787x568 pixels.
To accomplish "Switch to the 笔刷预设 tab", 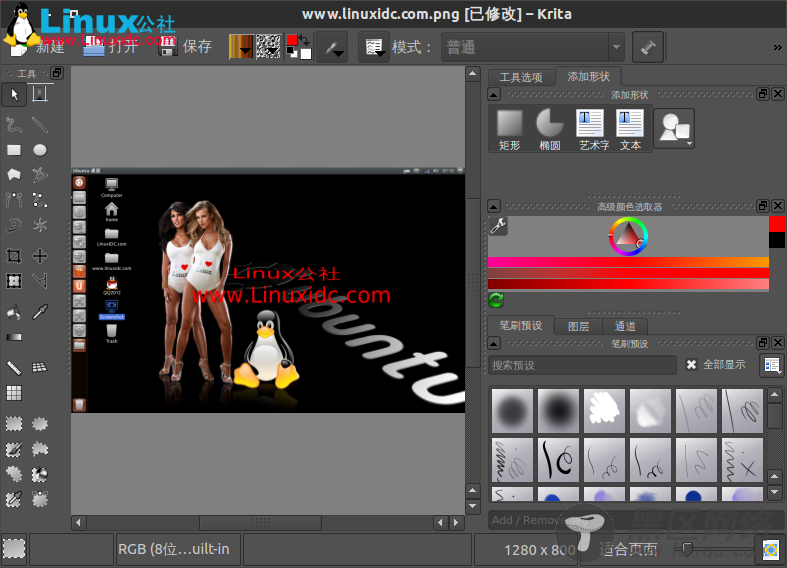I will point(521,326).
